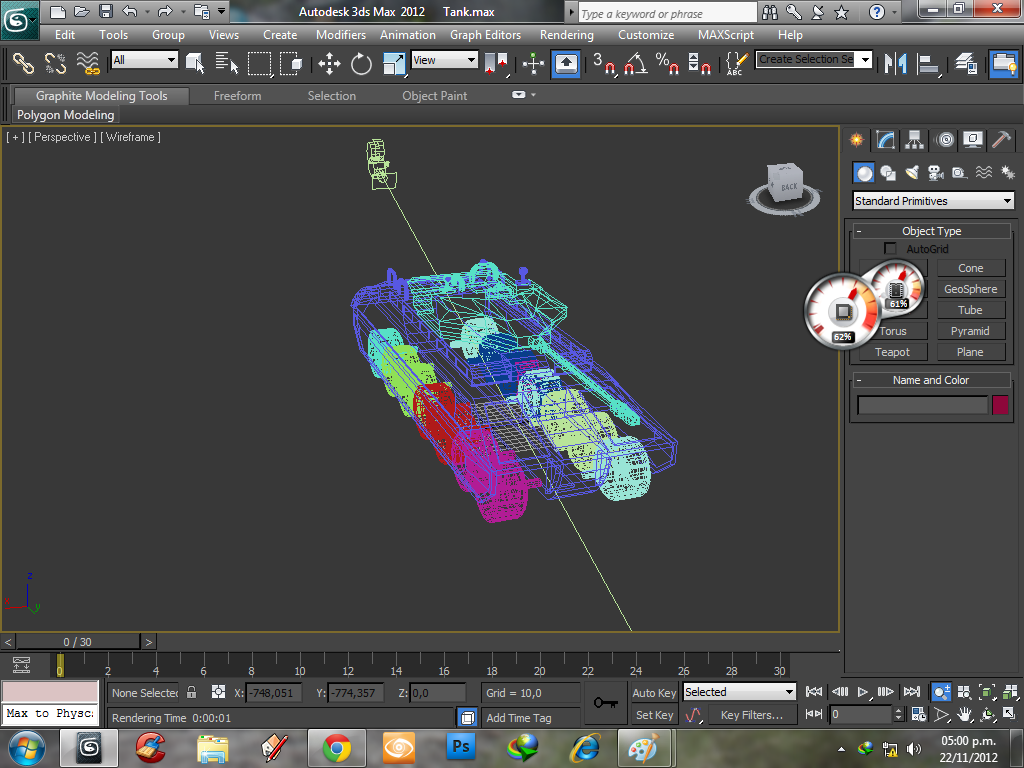Select the Cameras creation category

[x=936, y=173]
